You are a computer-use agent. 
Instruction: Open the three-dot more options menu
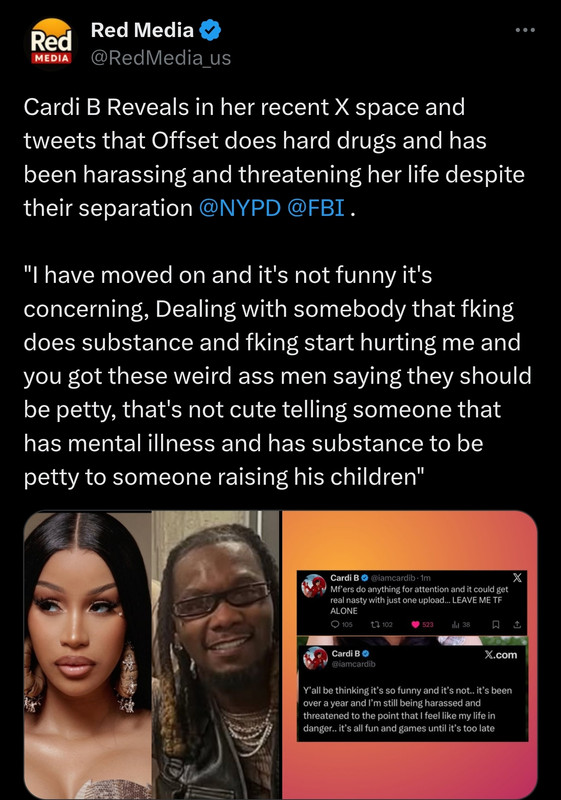coord(525,30)
